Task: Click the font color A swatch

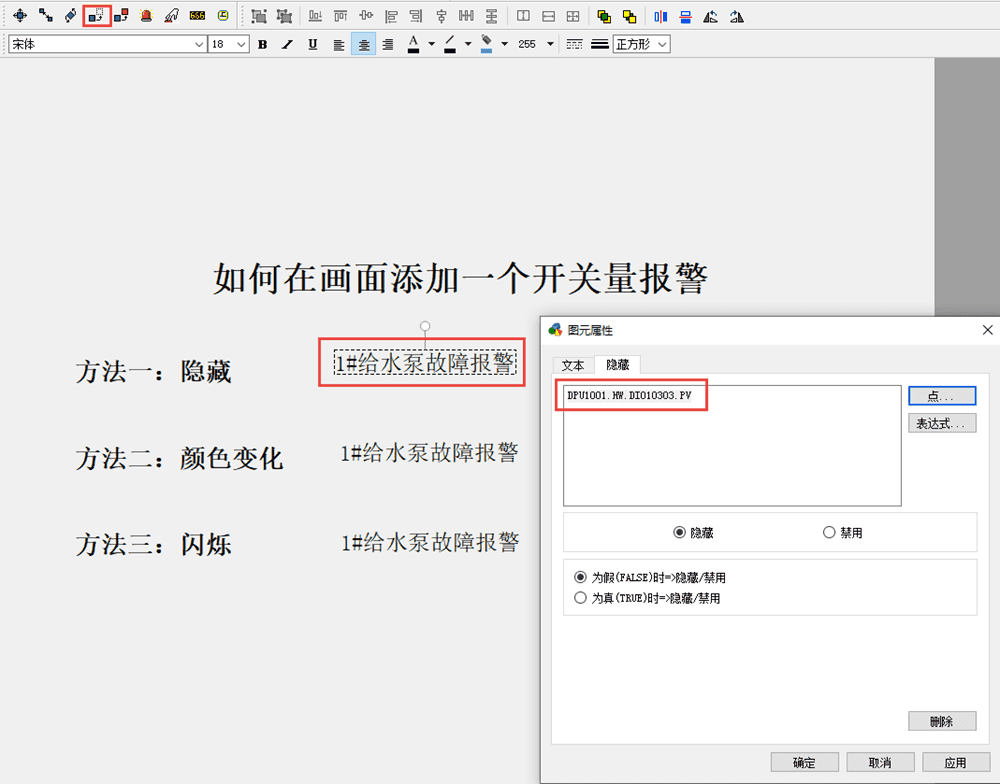Action: tap(413, 44)
